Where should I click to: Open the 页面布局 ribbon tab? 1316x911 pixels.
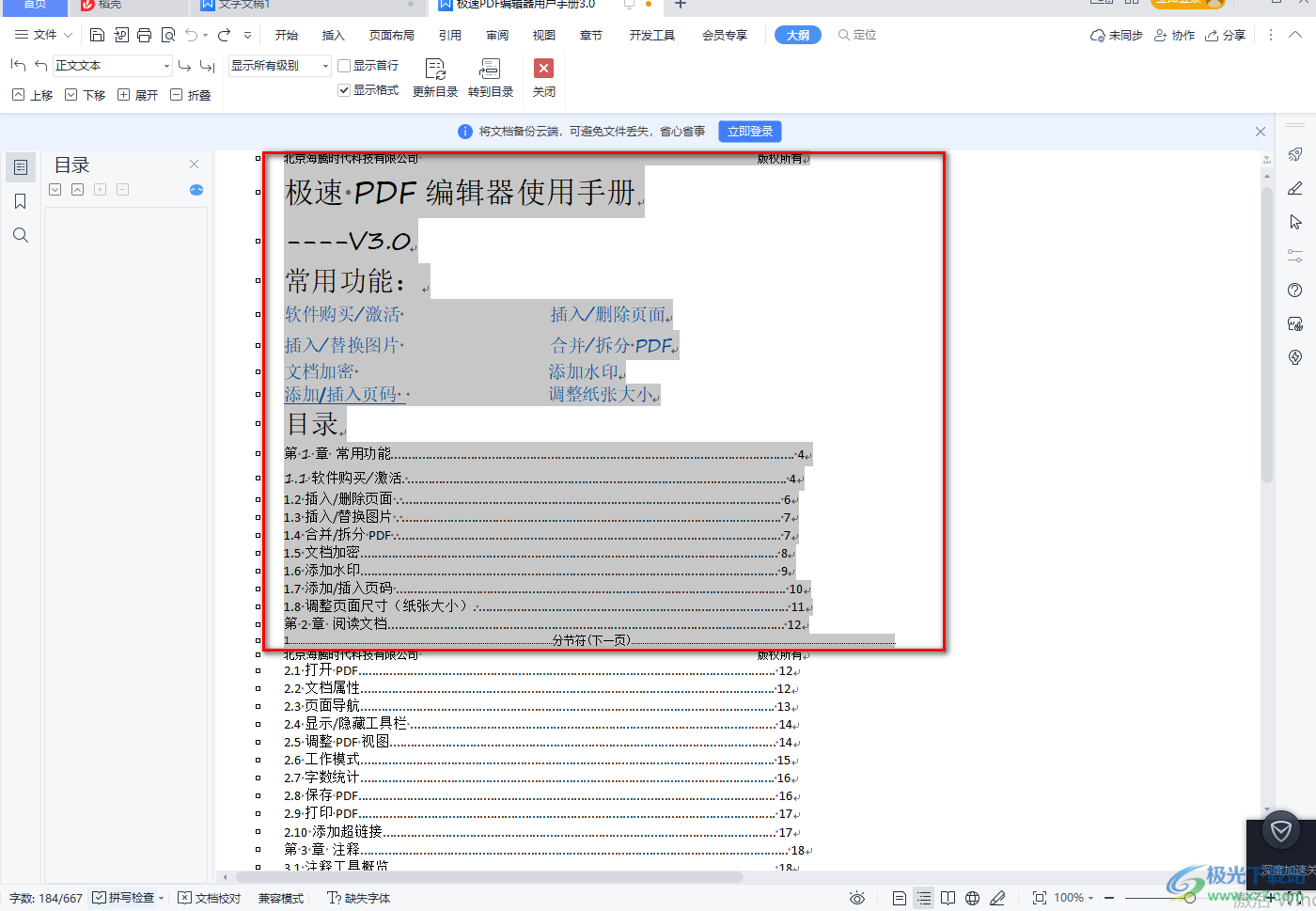point(391,35)
